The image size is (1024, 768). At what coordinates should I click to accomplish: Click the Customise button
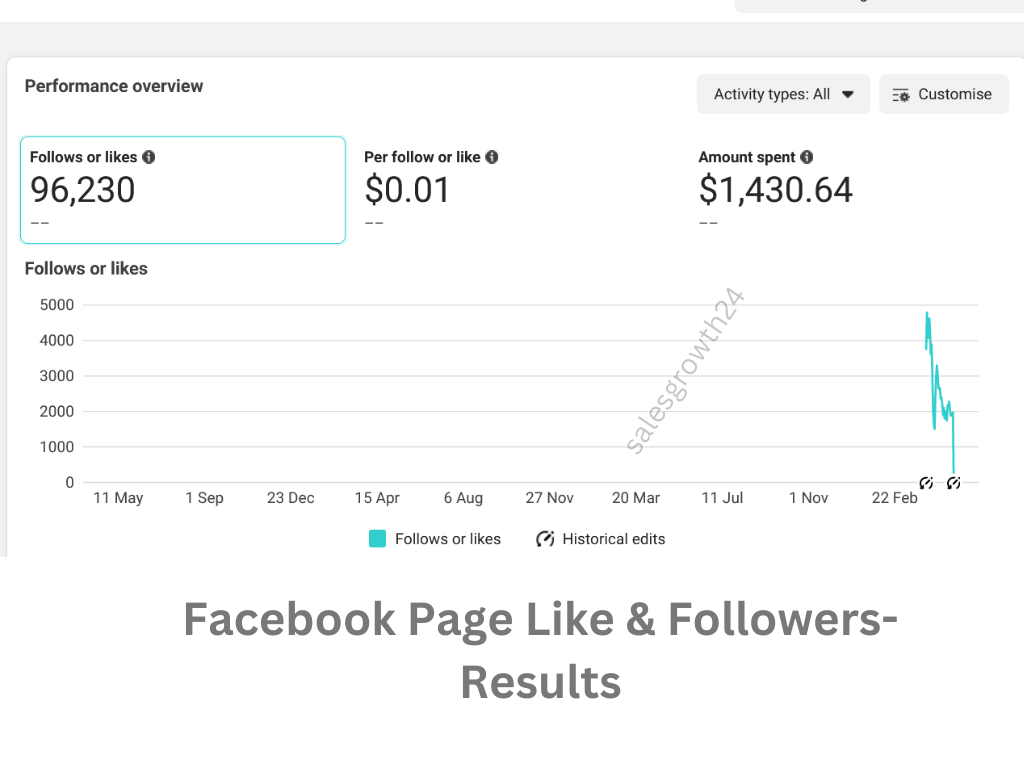(x=944, y=94)
